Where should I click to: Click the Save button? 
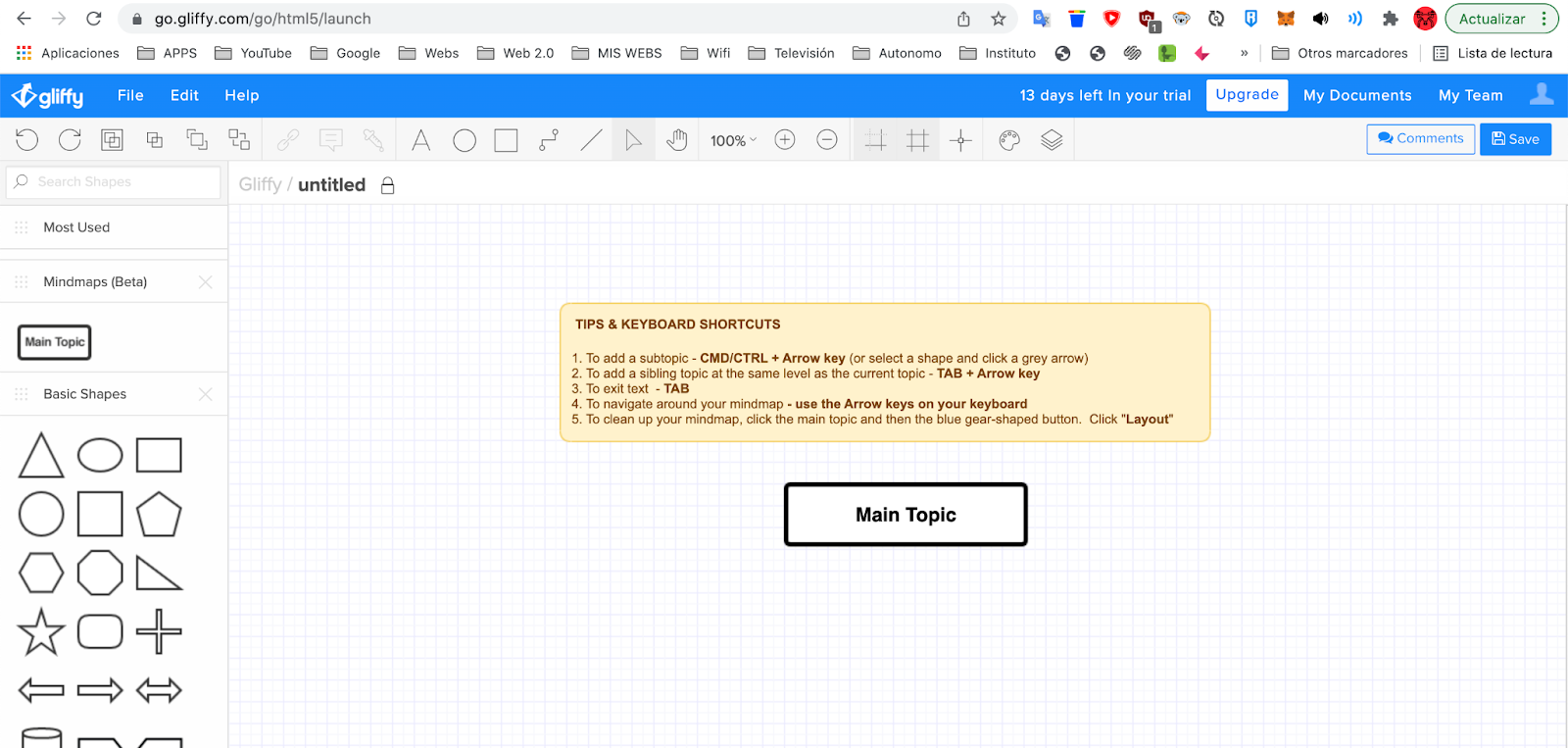[1515, 139]
